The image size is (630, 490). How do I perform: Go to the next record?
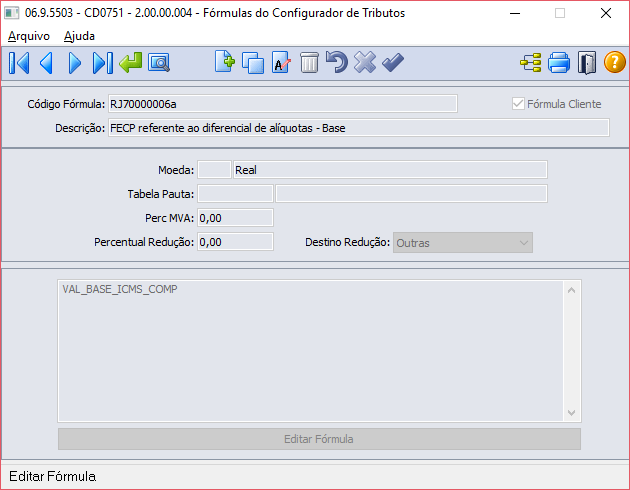(74, 63)
